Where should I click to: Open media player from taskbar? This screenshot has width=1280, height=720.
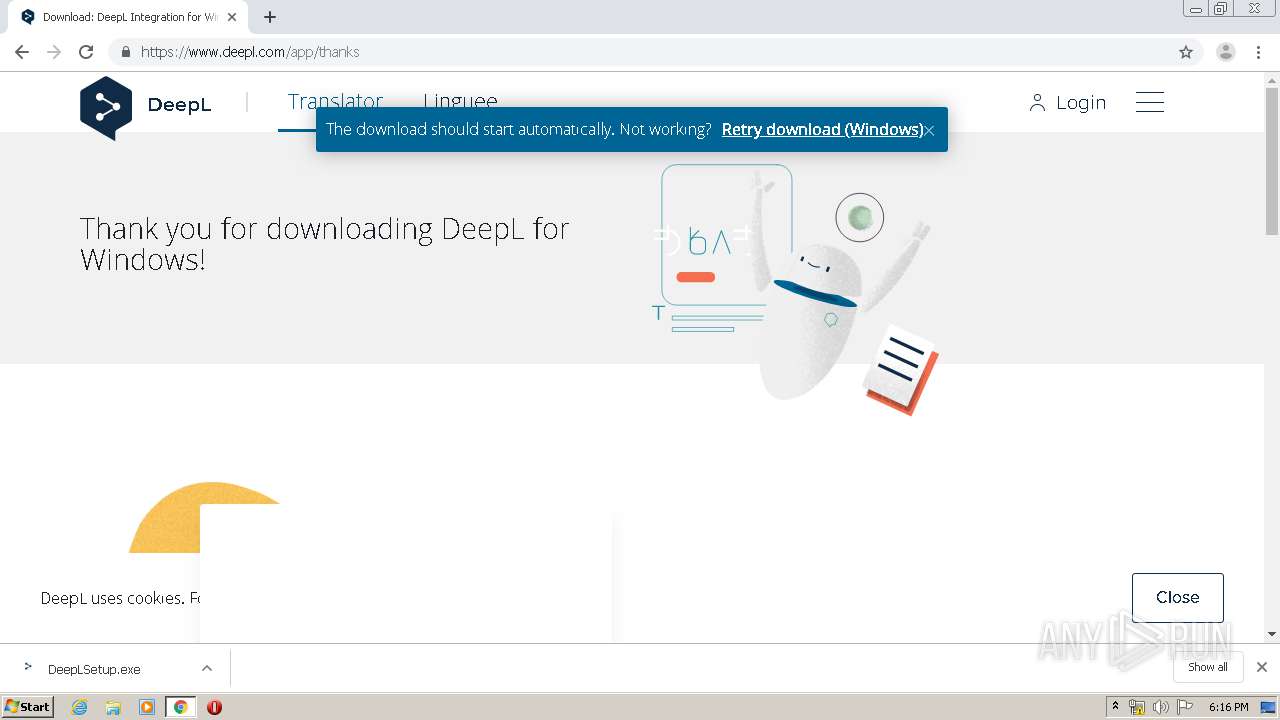(147, 707)
